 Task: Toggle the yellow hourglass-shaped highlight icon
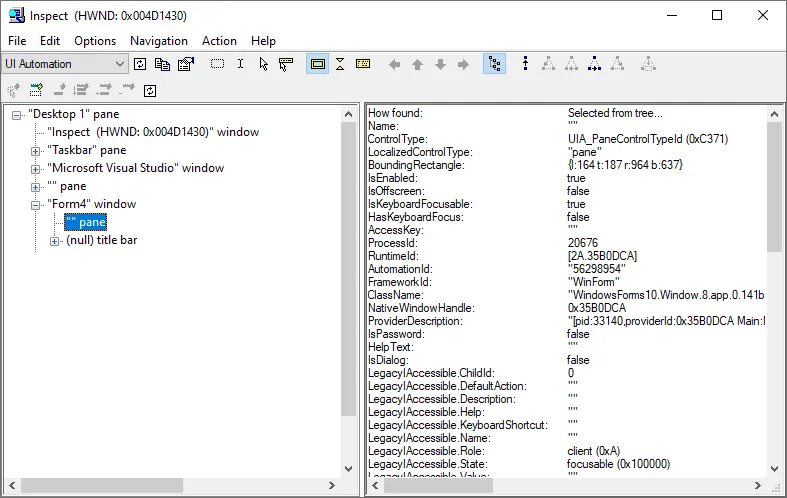click(340, 64)
